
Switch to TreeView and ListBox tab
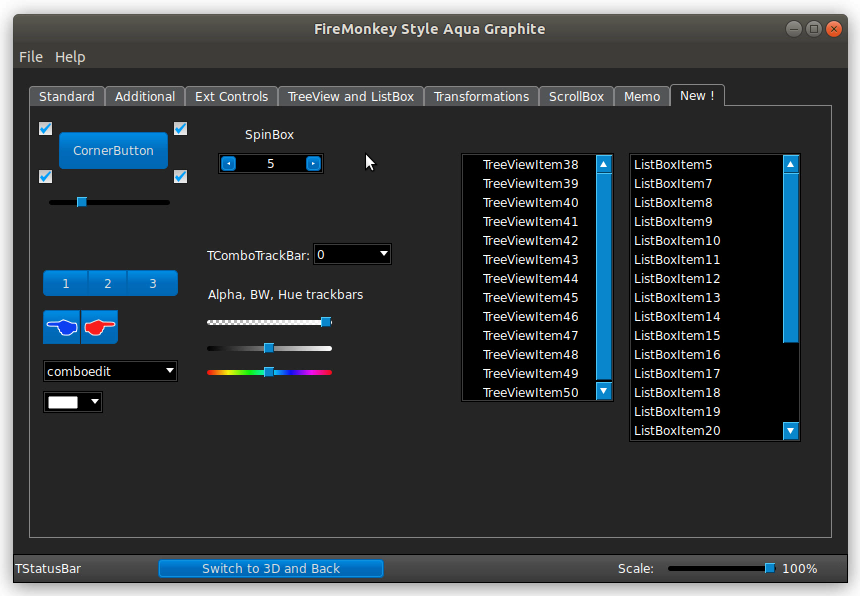click(351, 97)
